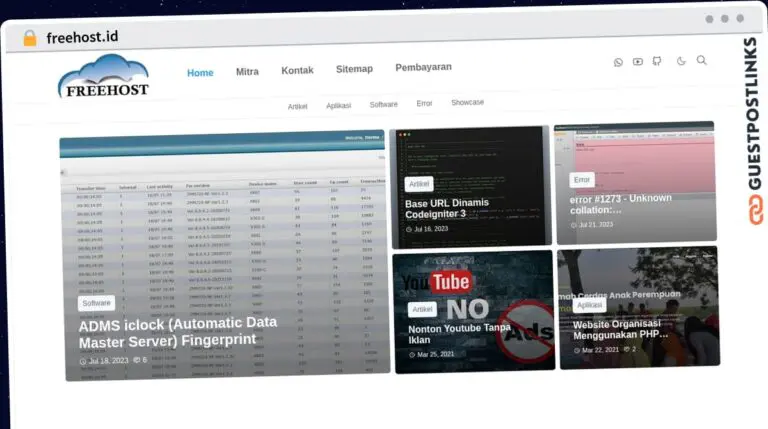Go to the Kontak page

(297, 70)
